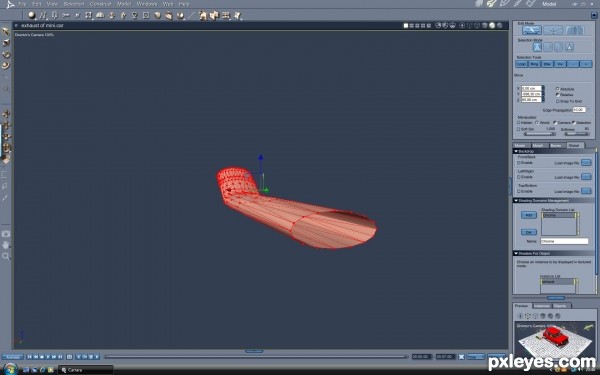
Task: Click the animation timeline scrubber bar
Action: tap(256, 357)
